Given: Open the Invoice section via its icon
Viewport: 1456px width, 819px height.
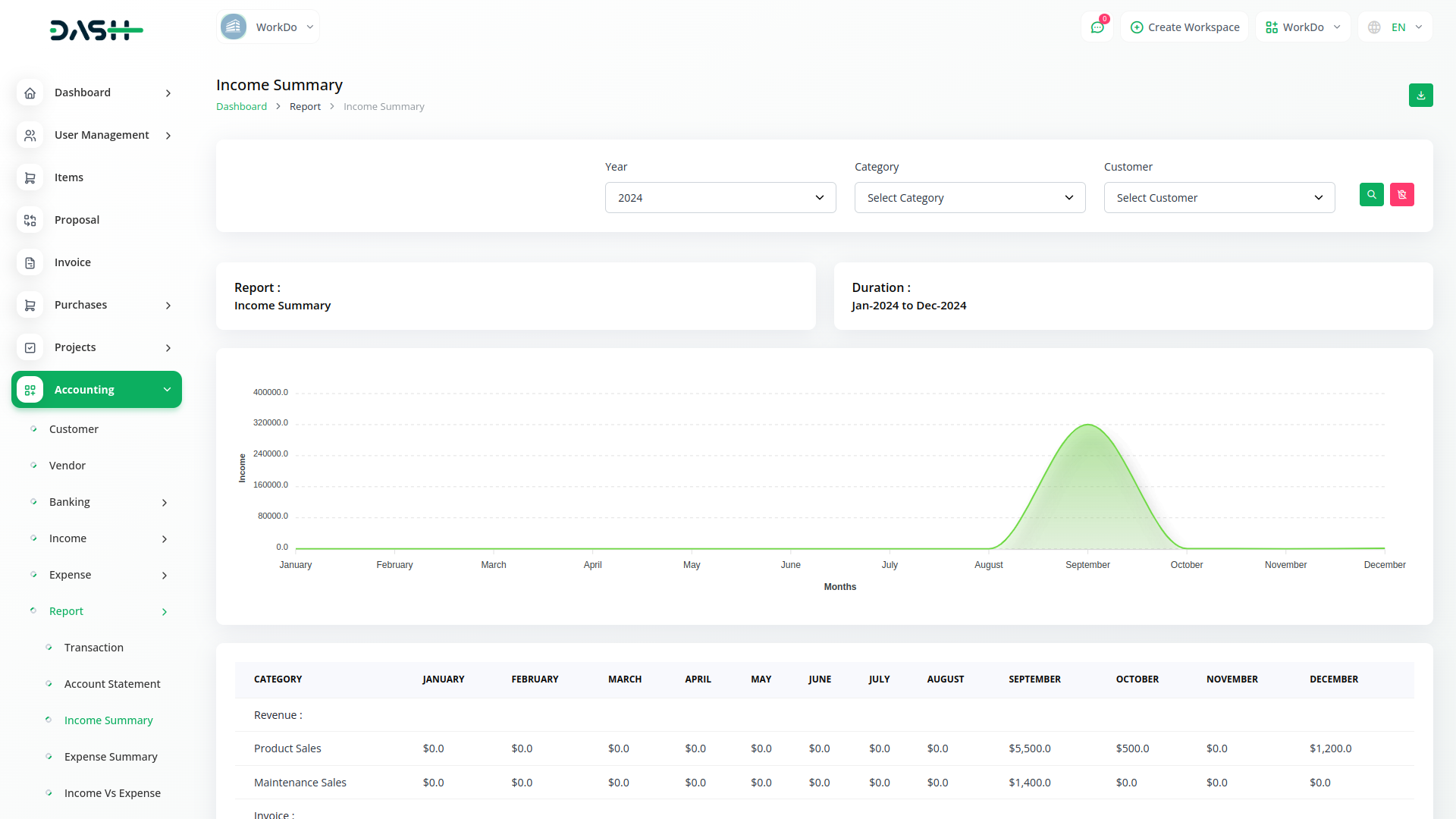Looking at the screenshot, I should [30, 262].
